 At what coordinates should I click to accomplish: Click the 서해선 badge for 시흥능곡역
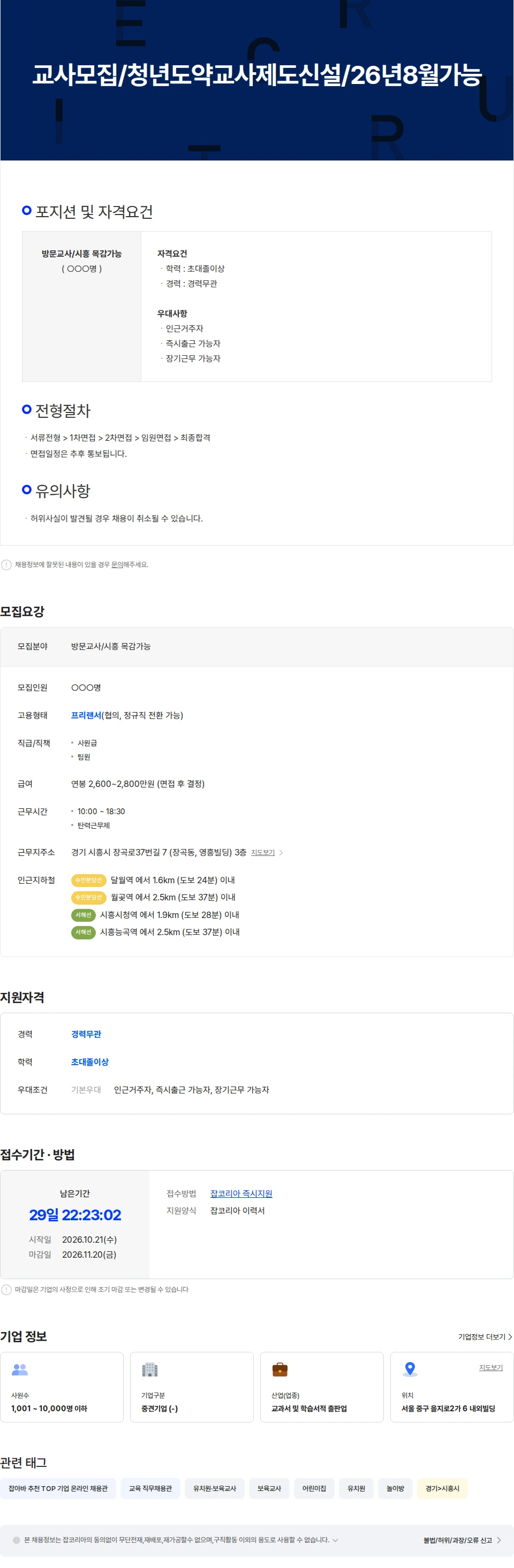(x=84, y=932)
